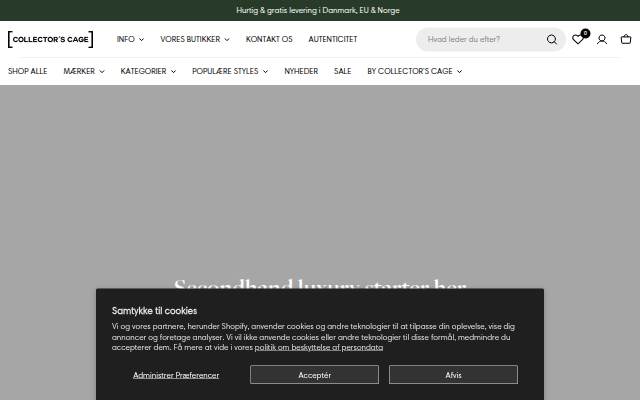
Task: Open the account profile icon
Action: [x=602, y=39]
